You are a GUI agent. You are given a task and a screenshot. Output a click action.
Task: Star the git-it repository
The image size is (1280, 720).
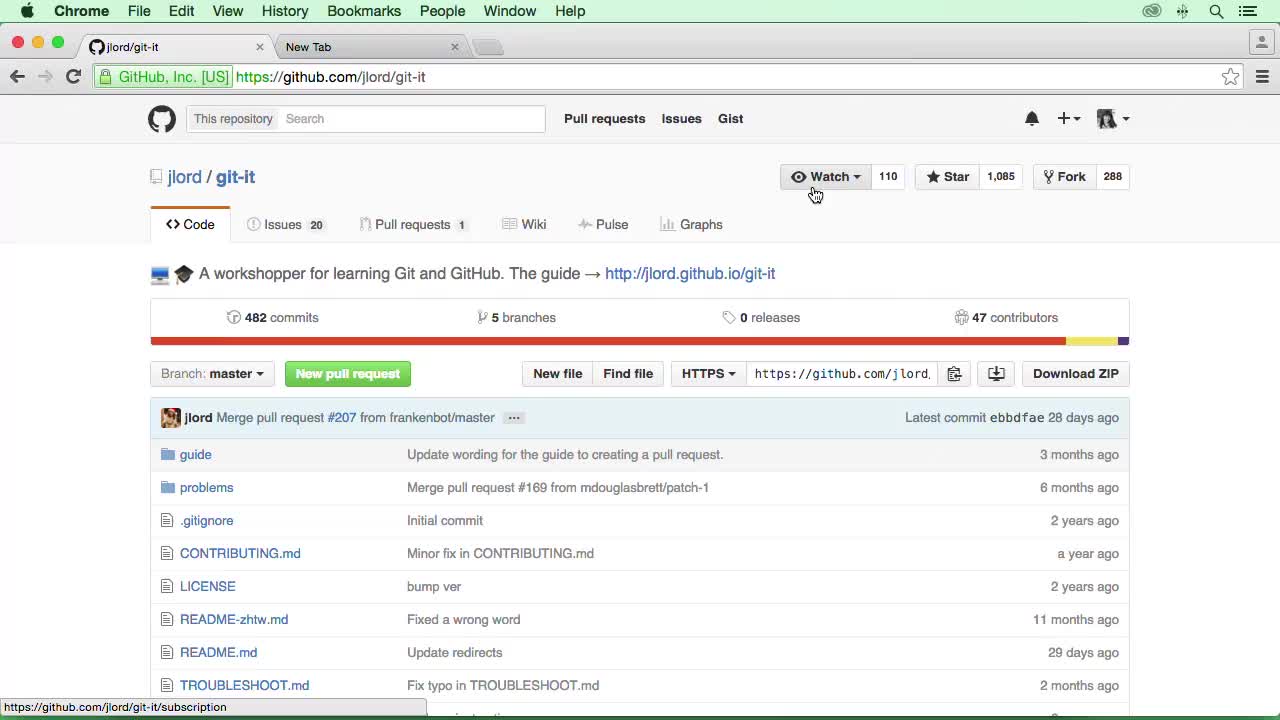pos(947,177)
